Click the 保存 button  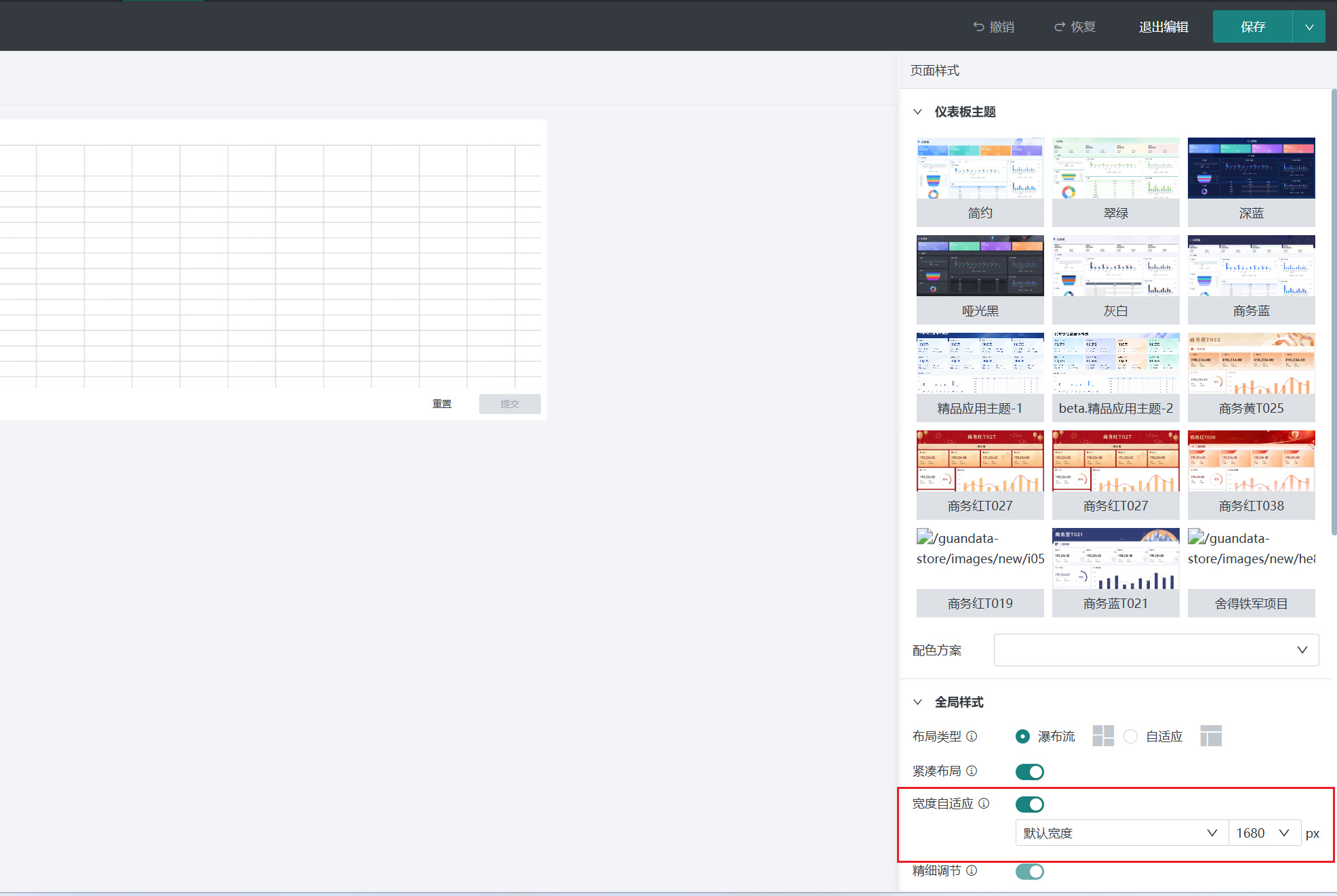(x=1252, y=27)
